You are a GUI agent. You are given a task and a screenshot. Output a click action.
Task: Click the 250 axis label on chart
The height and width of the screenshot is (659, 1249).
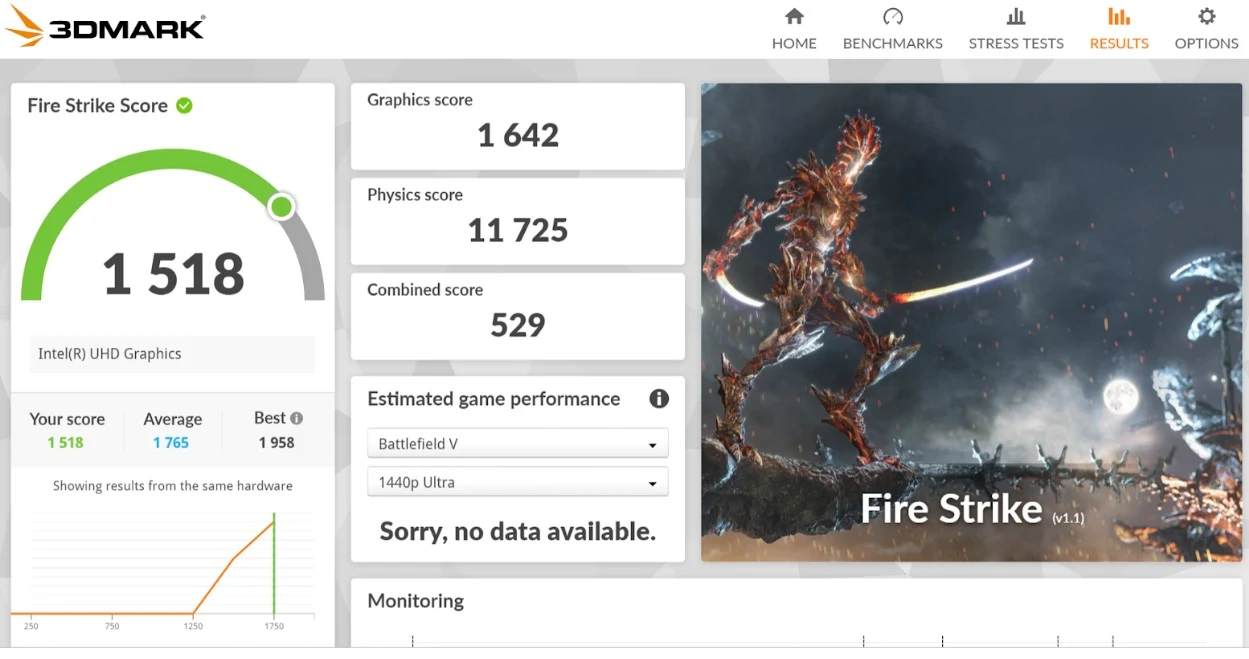tap(31, 626)
